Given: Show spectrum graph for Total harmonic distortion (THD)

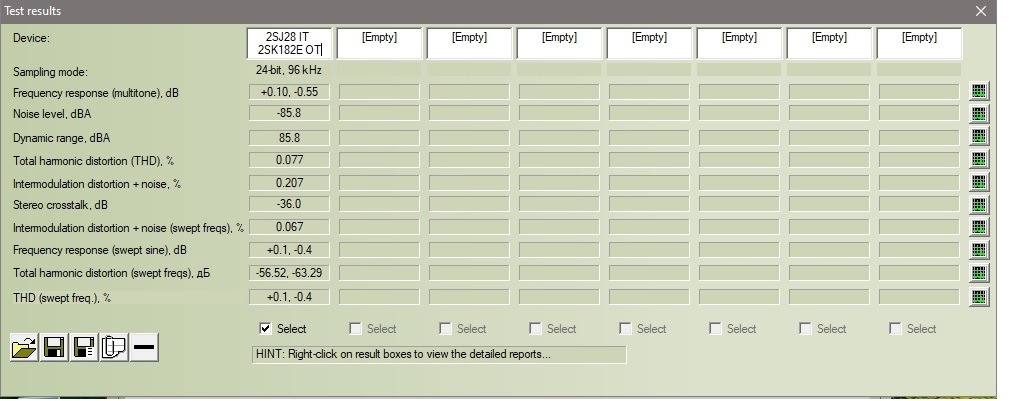Looking at the screenshot, I should click(x=979, y=159).
